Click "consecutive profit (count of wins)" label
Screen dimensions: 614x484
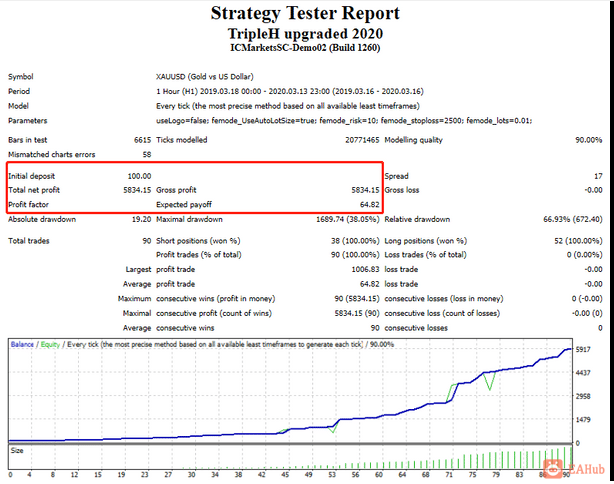coord(214,313)
